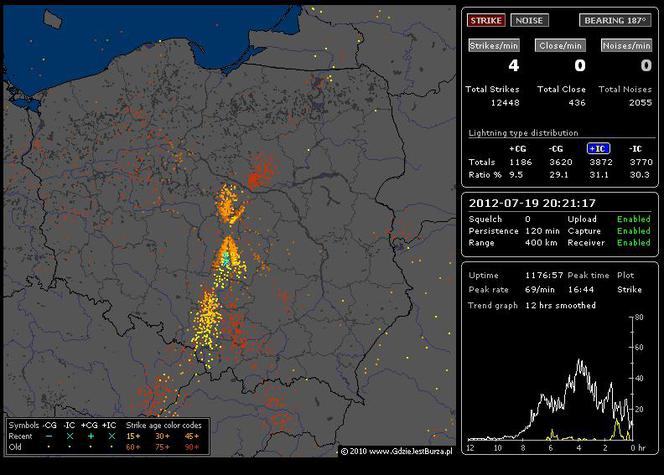Image resolution: width=664 pixels, height=475 pixels.
Task: Click the BEARING 187° button
Action: point(615,20)
